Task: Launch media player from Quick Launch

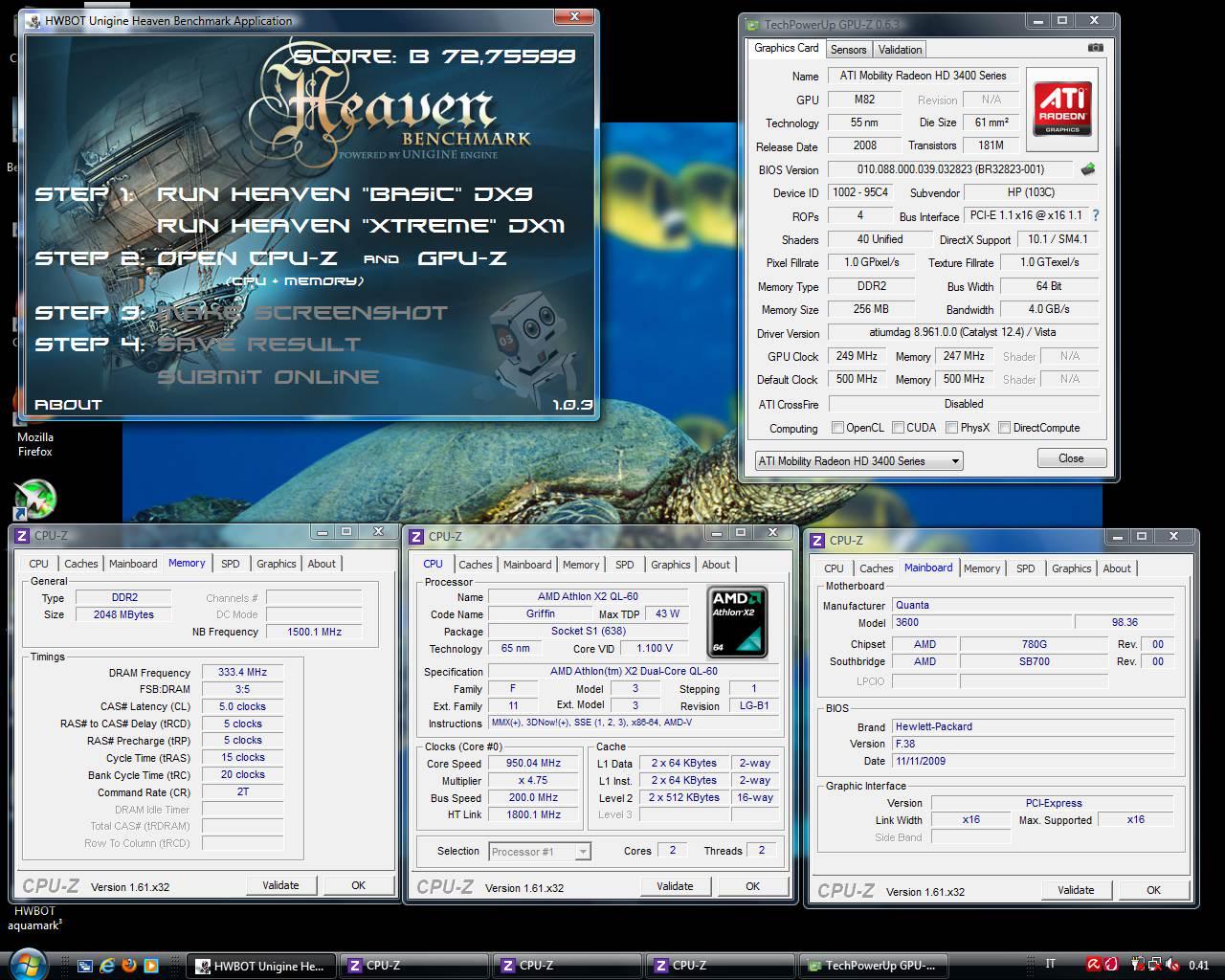Action: point(151,966)
